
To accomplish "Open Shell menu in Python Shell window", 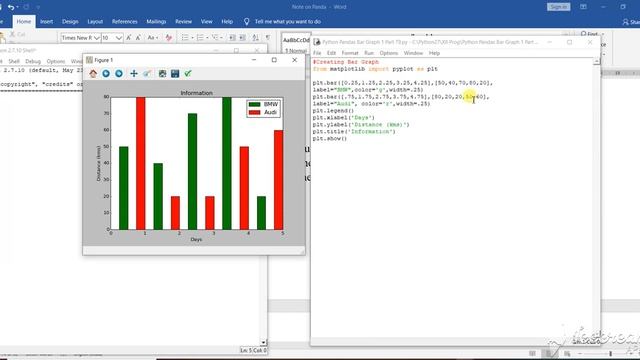I will point(14,61).
